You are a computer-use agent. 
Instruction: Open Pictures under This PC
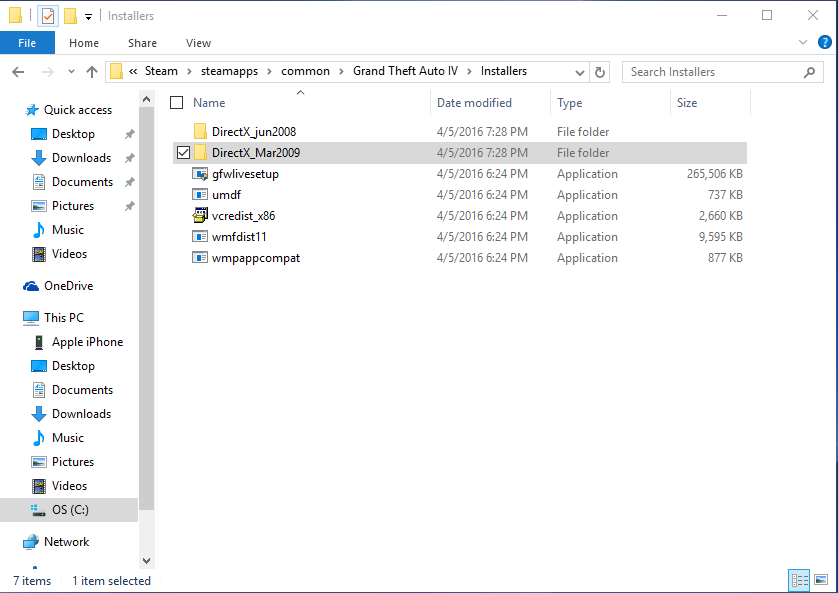[x=73, y=462]
